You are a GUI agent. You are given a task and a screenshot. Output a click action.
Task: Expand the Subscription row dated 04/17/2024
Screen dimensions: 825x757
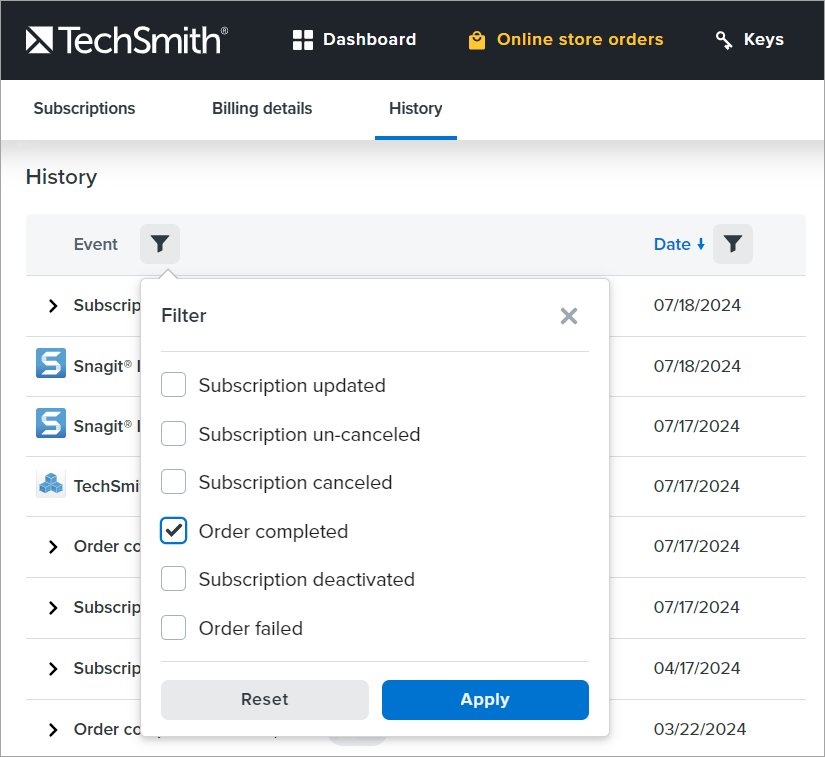click(53, 668)
